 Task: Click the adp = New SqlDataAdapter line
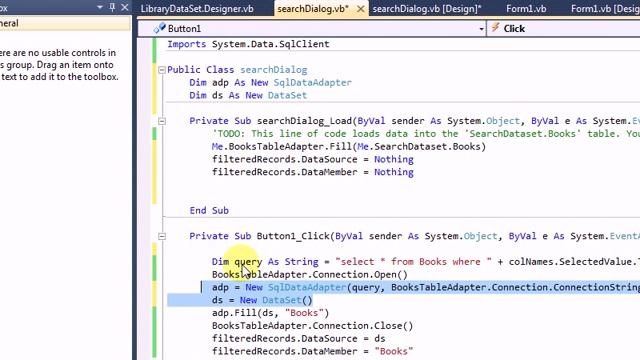point(426,287)
